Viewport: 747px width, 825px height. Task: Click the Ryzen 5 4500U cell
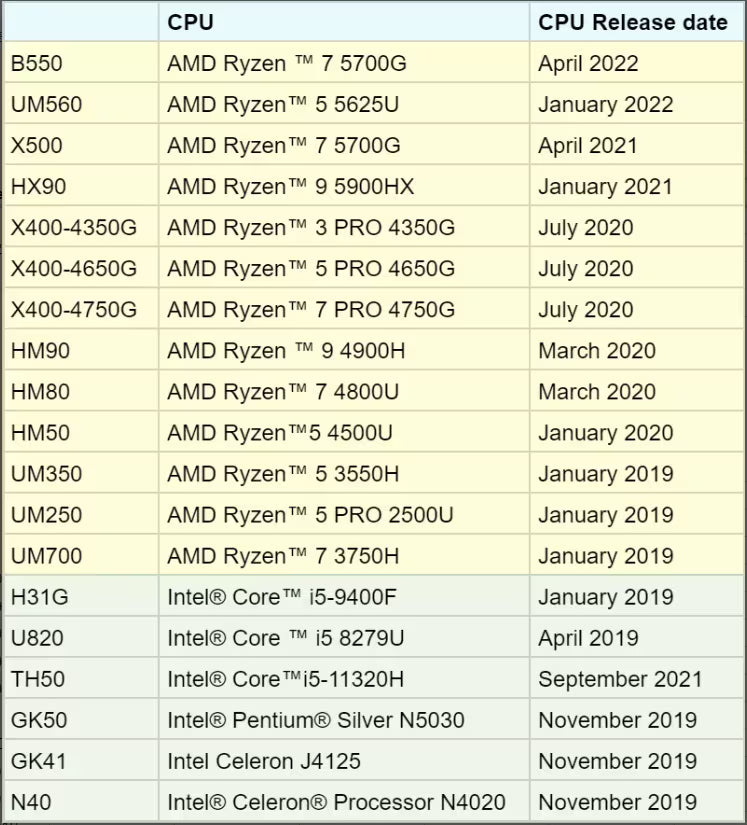[x=280, y=433]
